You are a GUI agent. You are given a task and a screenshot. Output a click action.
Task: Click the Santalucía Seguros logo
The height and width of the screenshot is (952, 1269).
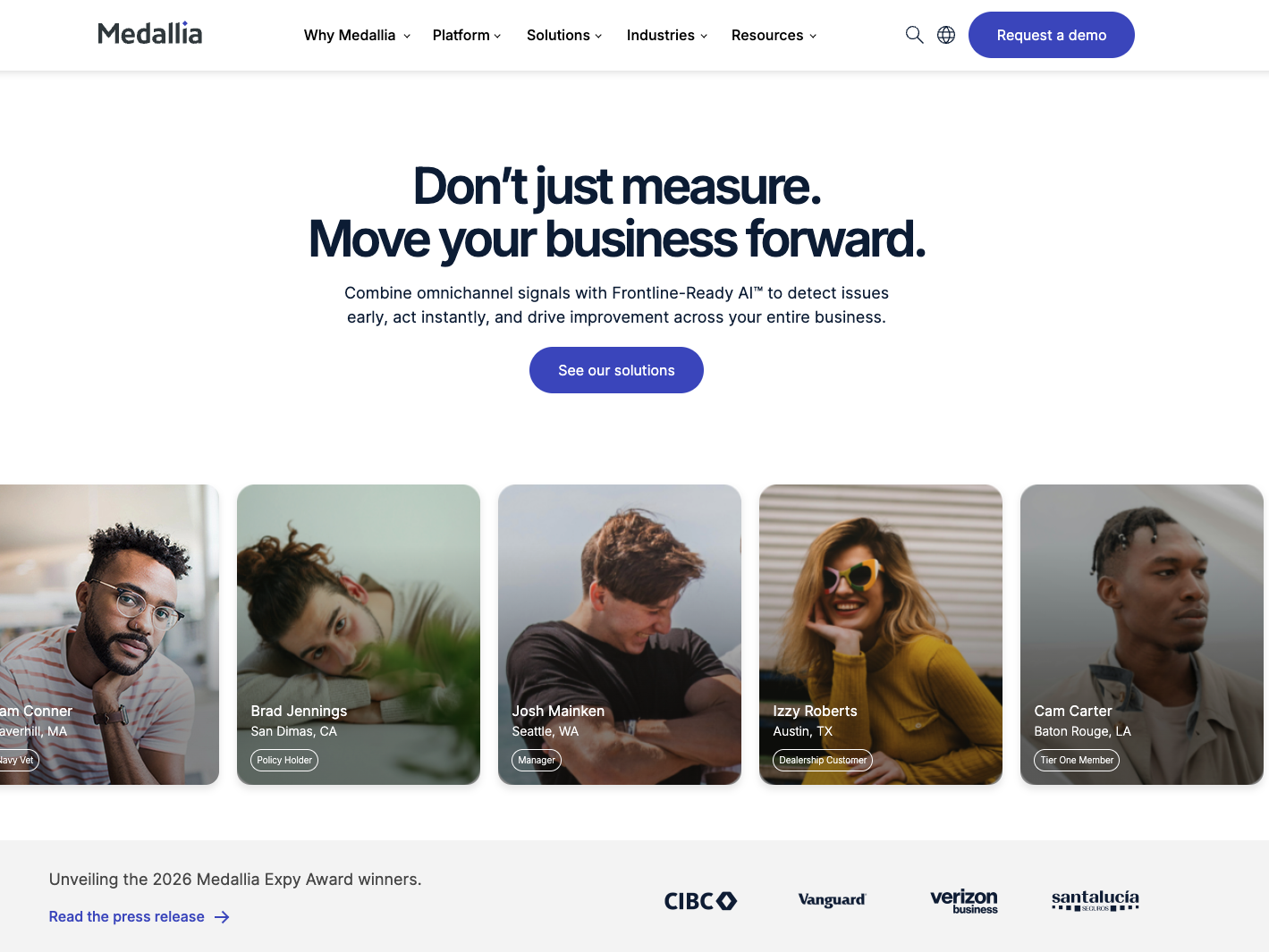coord(1096,900)
